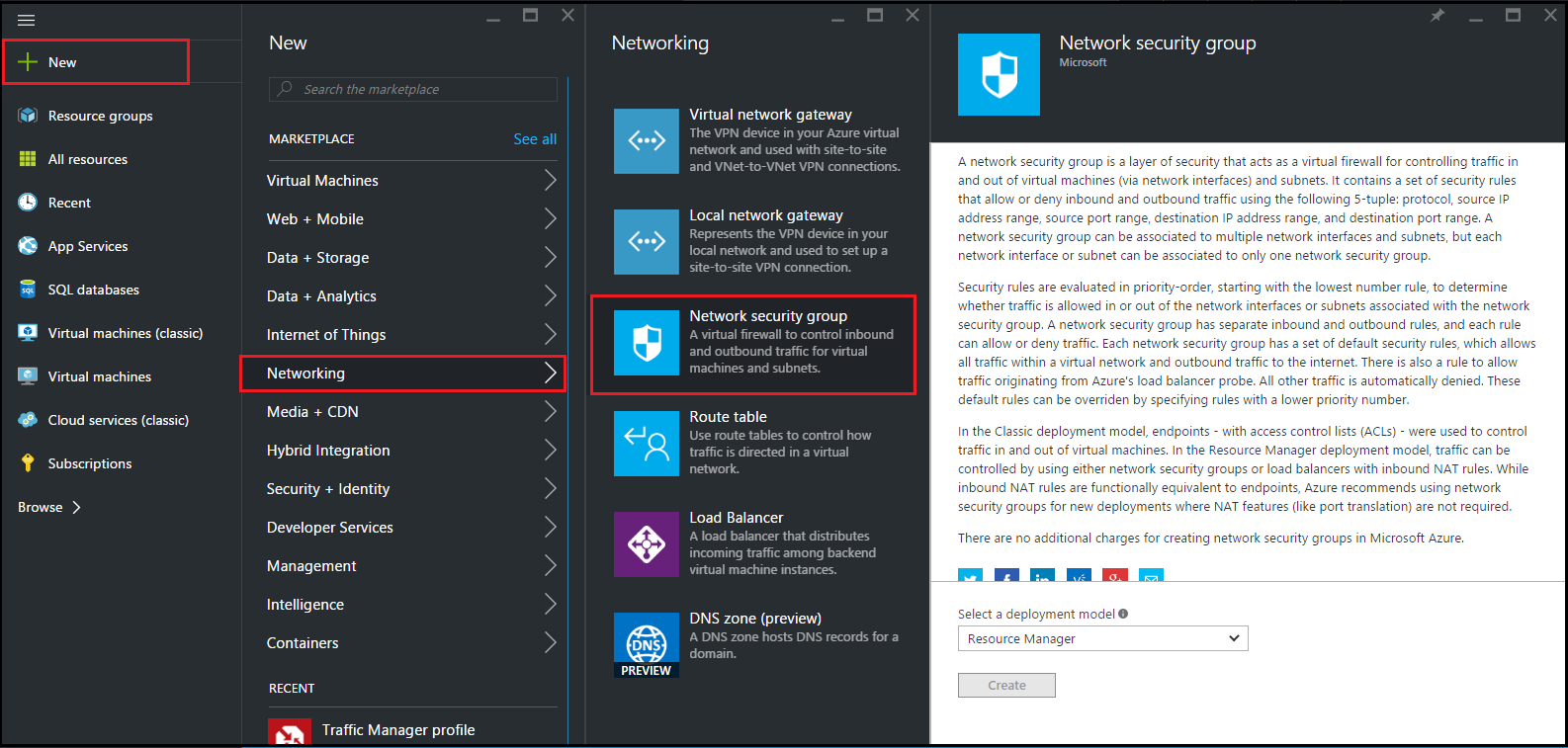
Task: Click the App Services globe icon
Action: 28,246
